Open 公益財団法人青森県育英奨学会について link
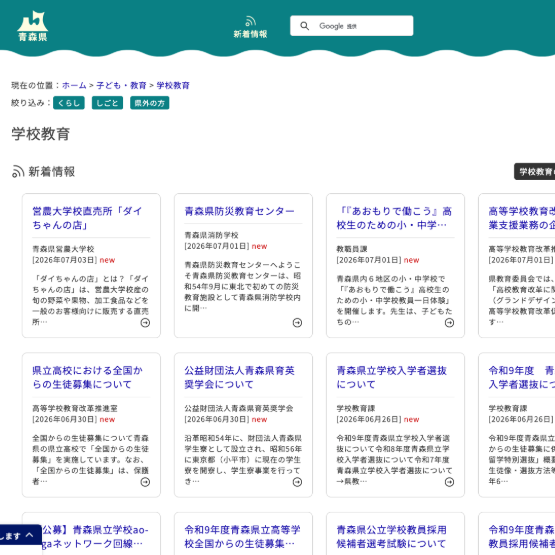 tap(239, 377)
